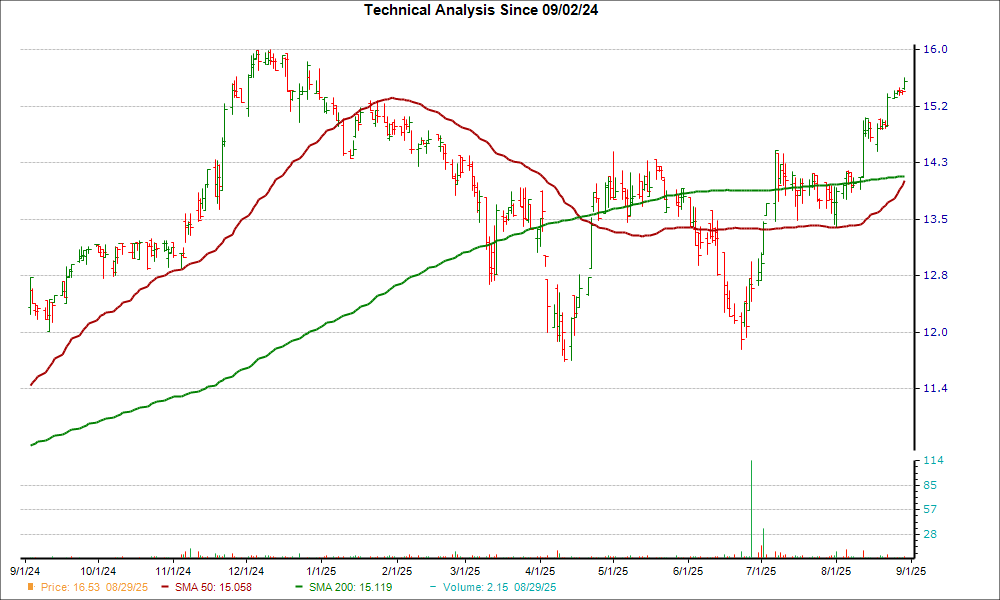The image size is (1000, 600).
Task: Click the 15.2 price axis label
Action: (935, 106)
